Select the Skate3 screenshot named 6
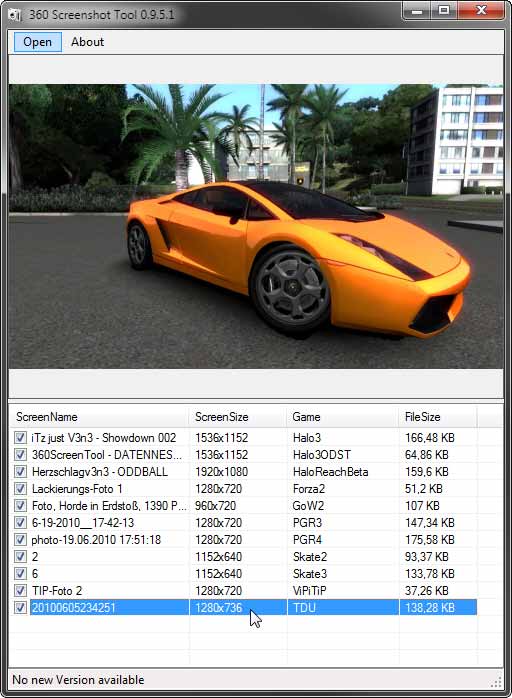Screen dimensions: 512x698 pyautogui.click(x=244, y=573)
